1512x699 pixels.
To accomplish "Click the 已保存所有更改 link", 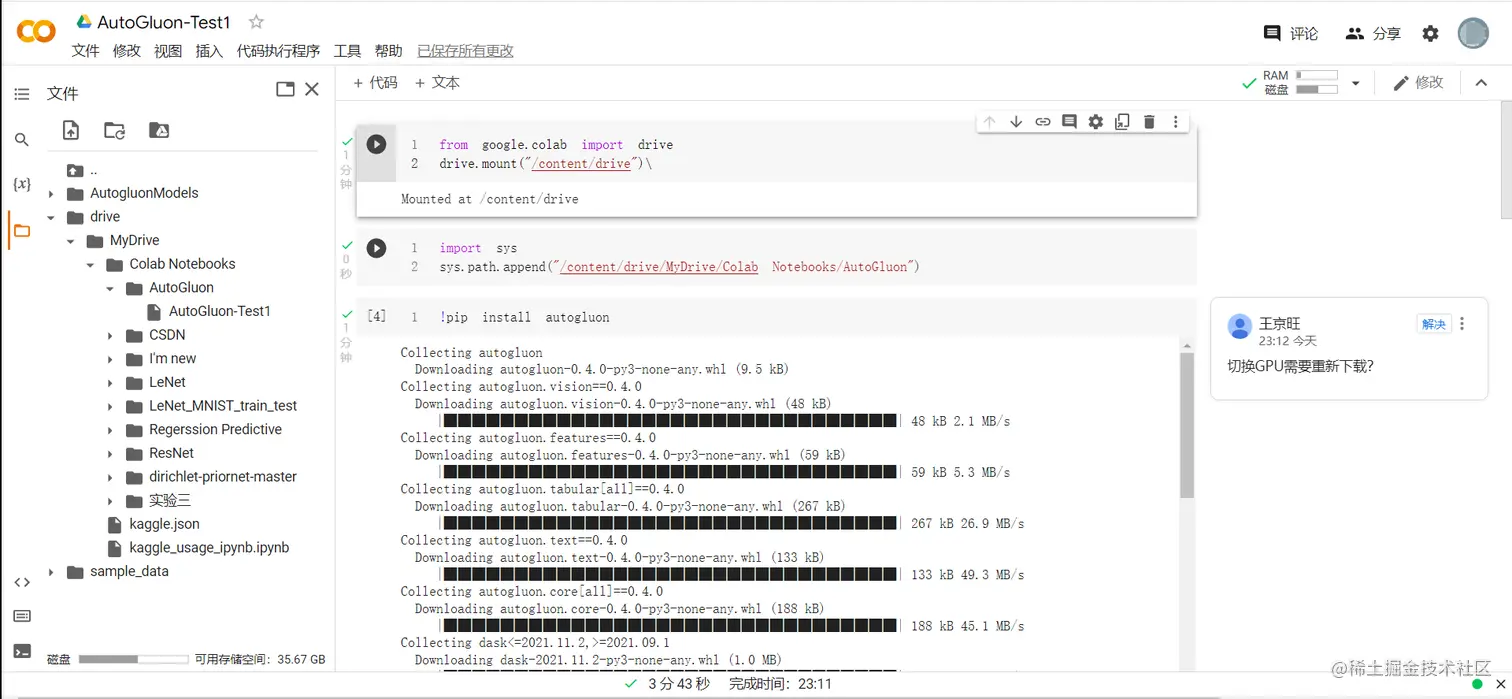I will coord(465,51).
